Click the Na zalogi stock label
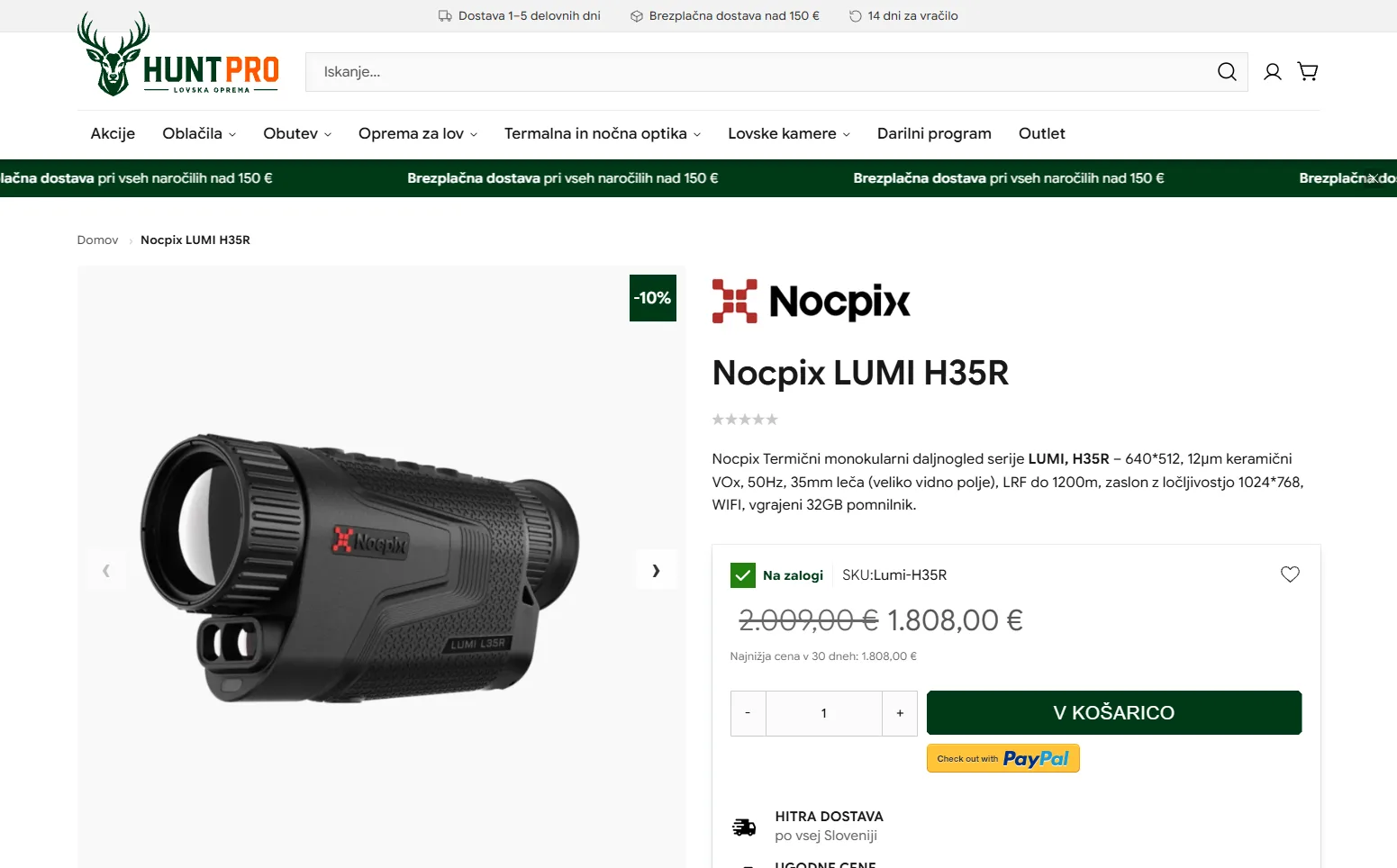Viewport: 1397px width, 868px height. pyautogui.click(x=793, y=575)
